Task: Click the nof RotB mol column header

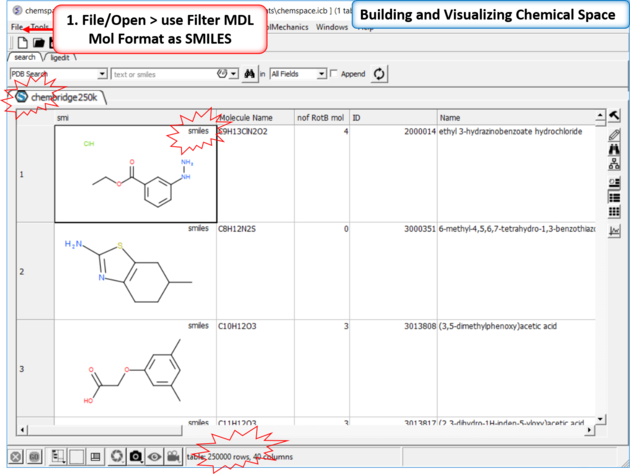Action: click(x=320, y=117)
